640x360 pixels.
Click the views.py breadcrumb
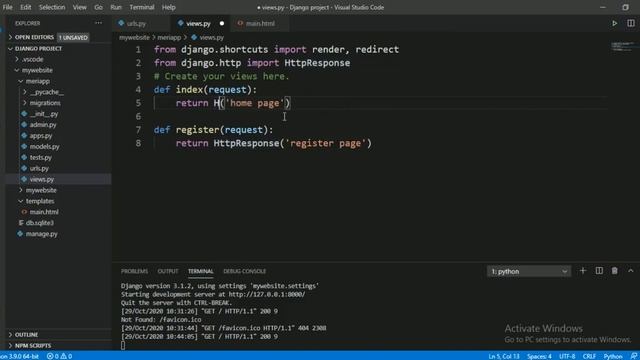click(211, 38)
